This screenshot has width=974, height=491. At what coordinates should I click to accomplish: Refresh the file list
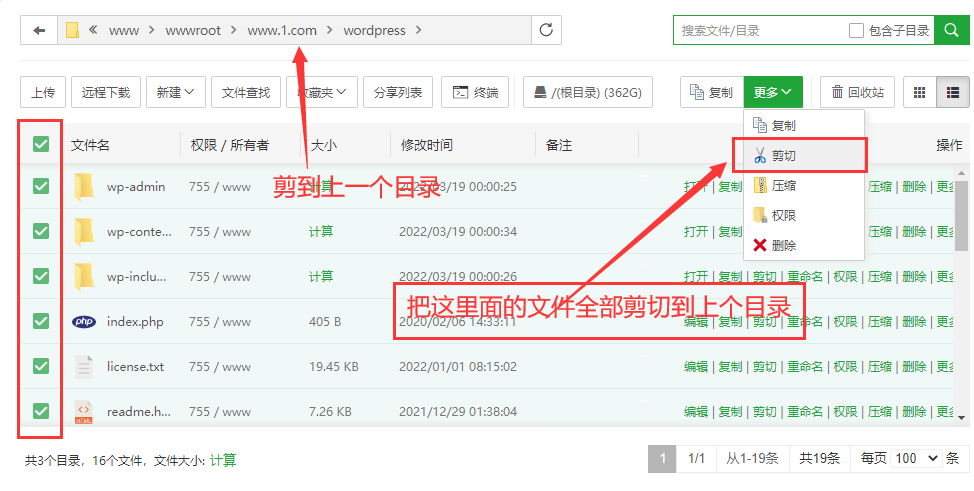tap(546, 30)
